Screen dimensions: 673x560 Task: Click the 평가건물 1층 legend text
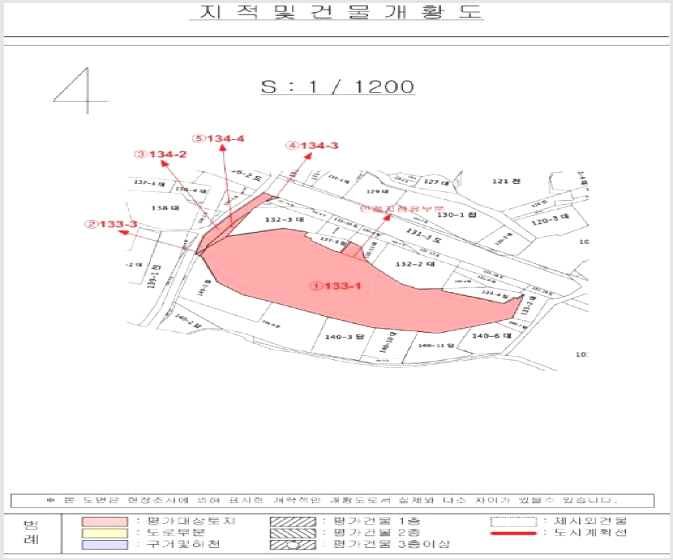pos(377,521)
